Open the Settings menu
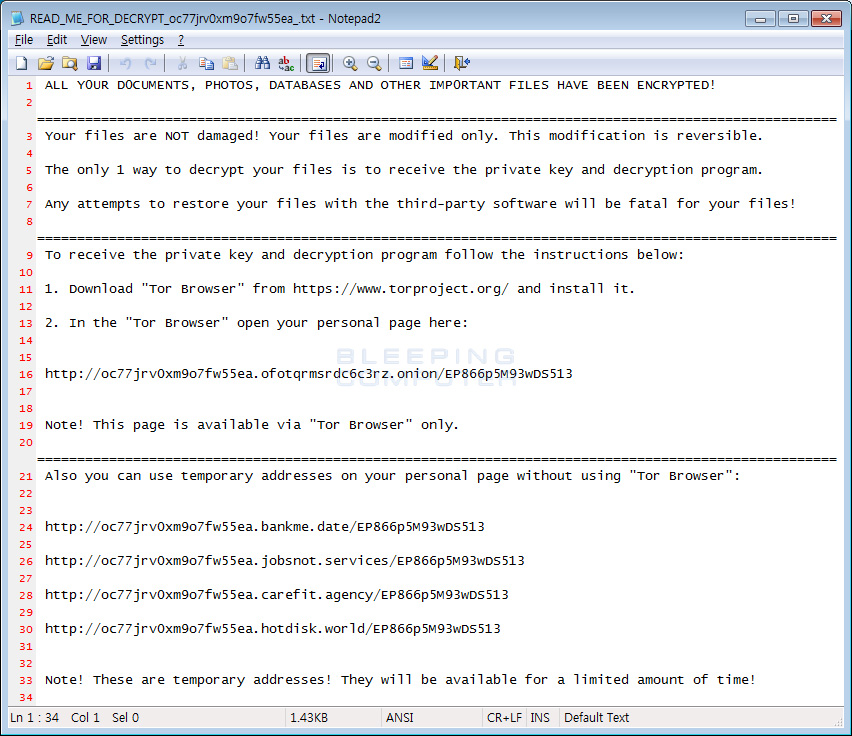This screenshot has height=736, width=852. pyautogui.click(x=142, y=40)
